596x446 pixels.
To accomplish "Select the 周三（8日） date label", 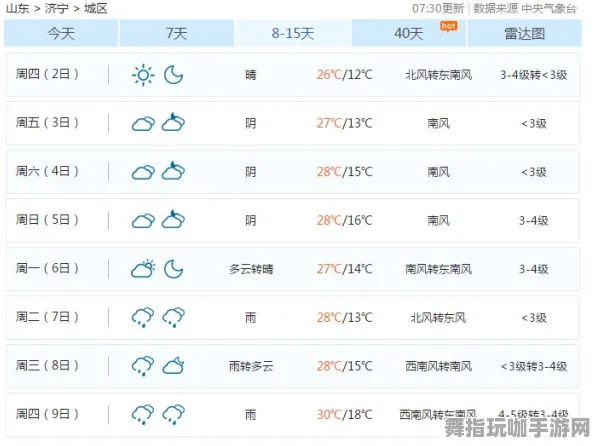I will point(47,365).
